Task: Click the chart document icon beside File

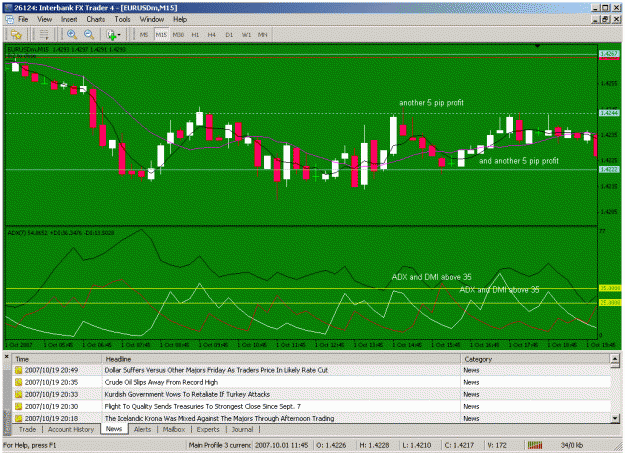Action: tap(10, 19)
